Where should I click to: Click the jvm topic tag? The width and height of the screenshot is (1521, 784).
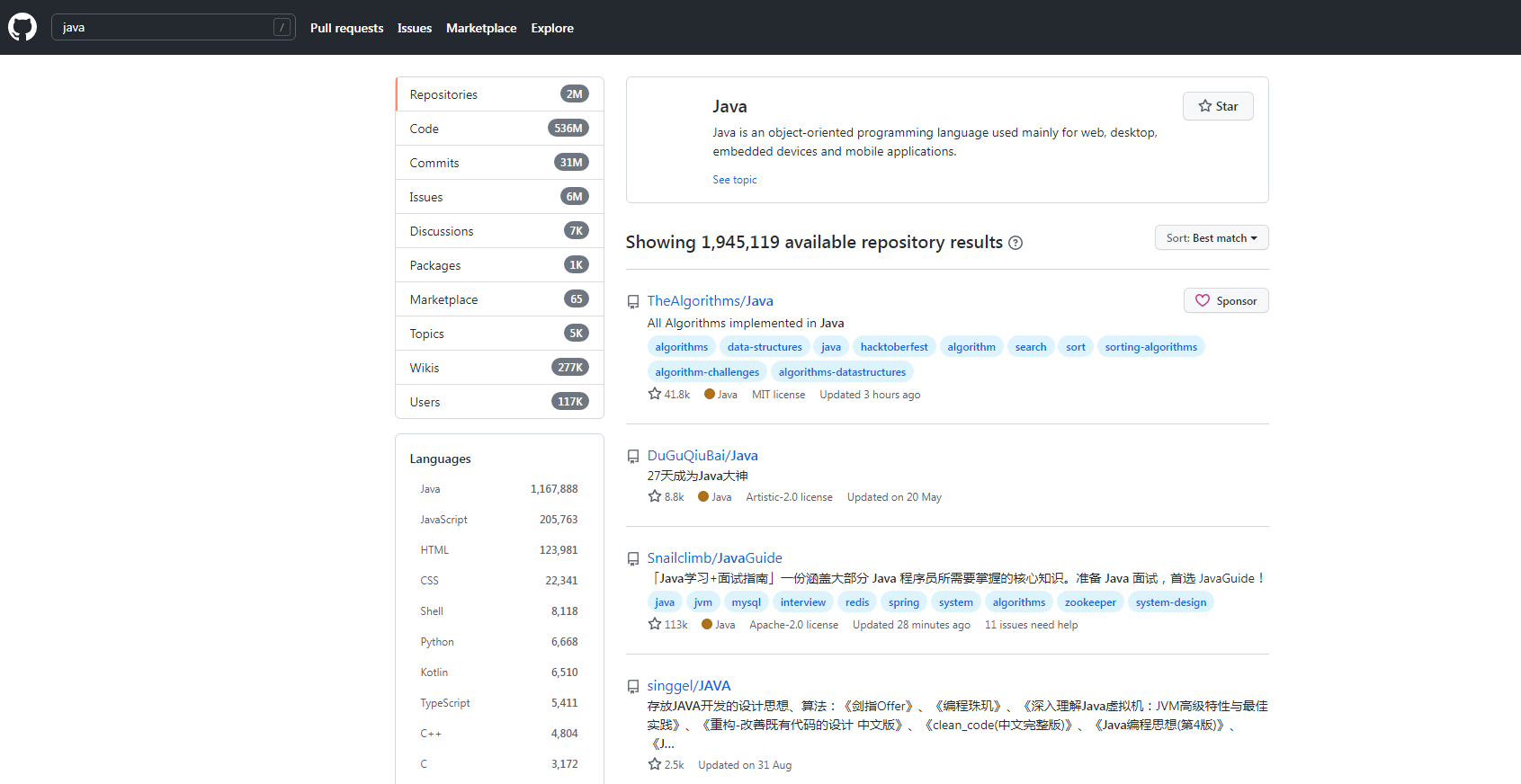point(703,602)
